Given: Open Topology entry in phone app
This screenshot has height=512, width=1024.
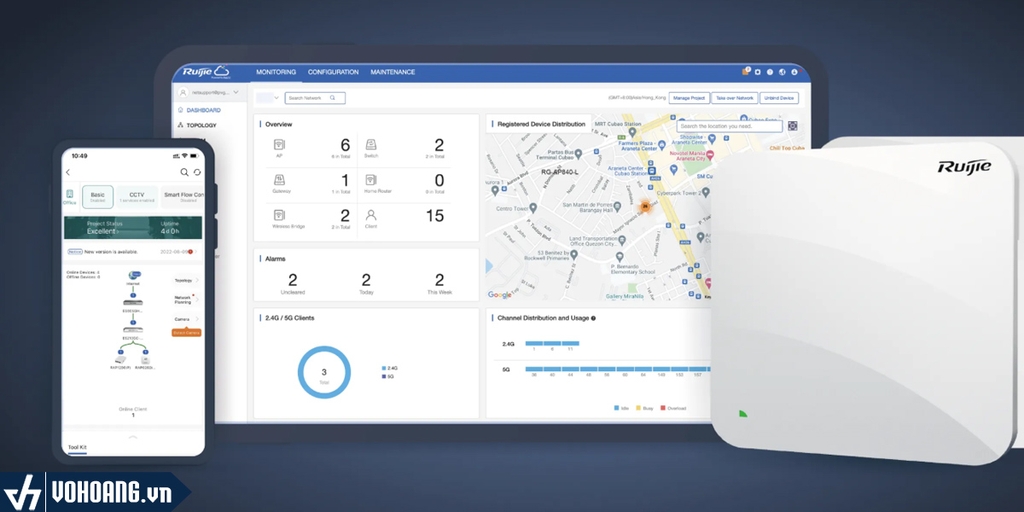Looking at the screenshot, I should tap(187, 280).
